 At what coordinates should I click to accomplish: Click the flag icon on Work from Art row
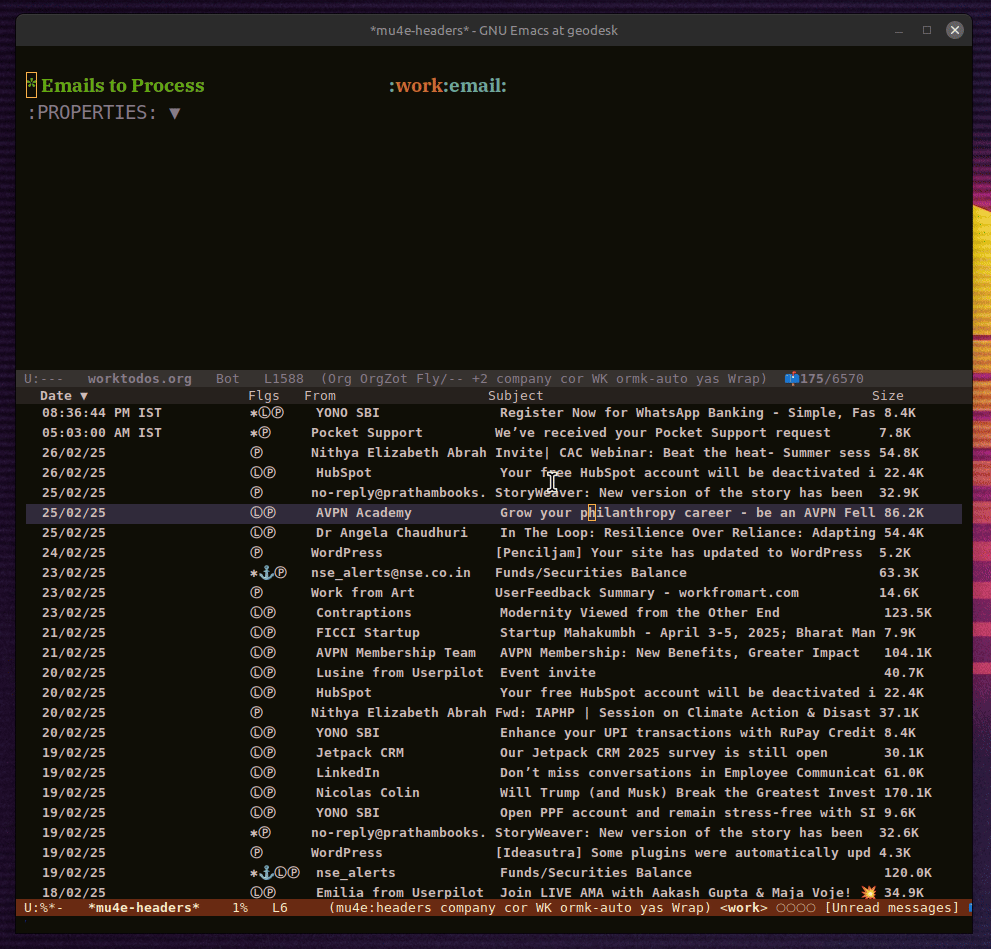tap(256, 593)
